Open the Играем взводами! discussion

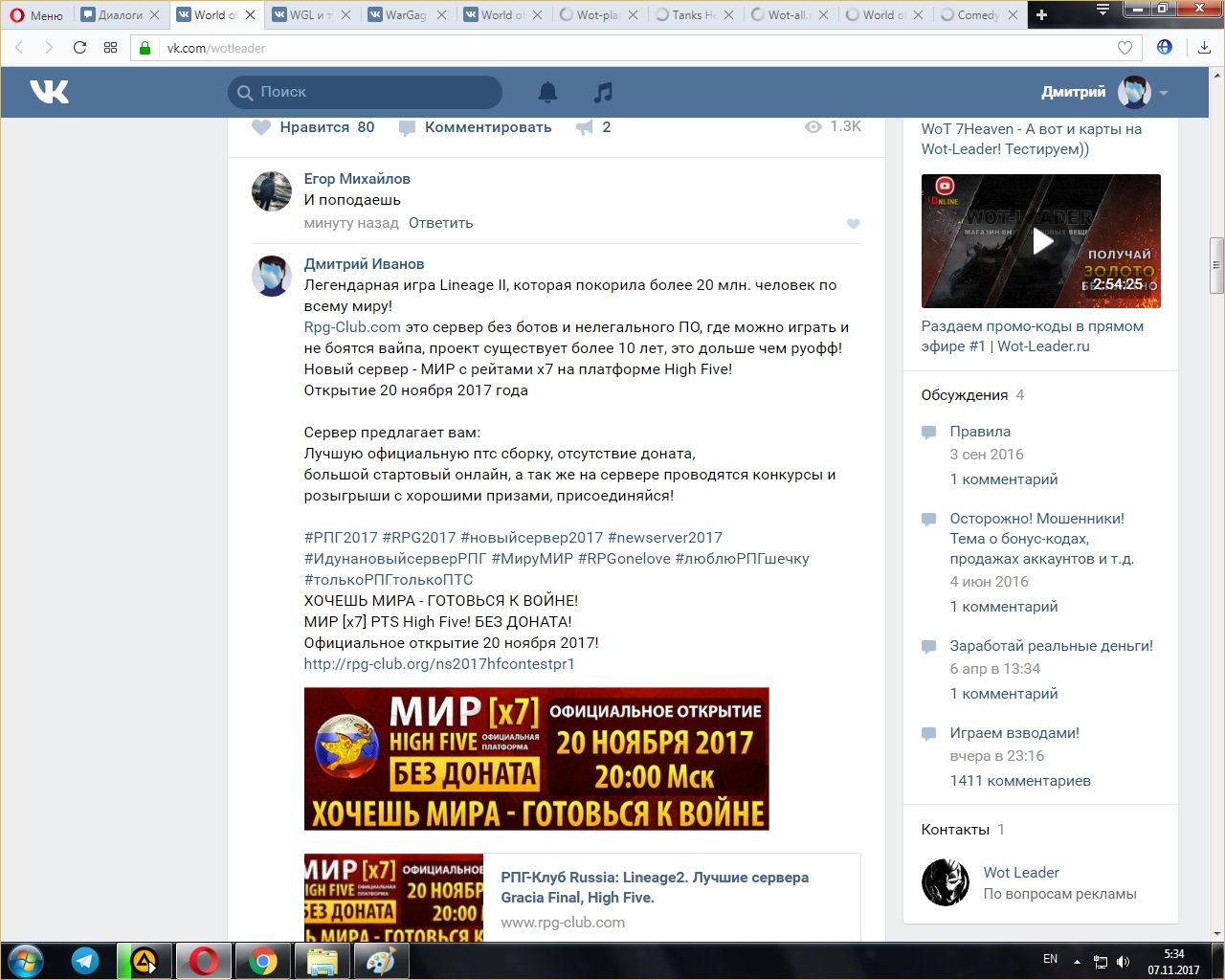[1014, 733]
